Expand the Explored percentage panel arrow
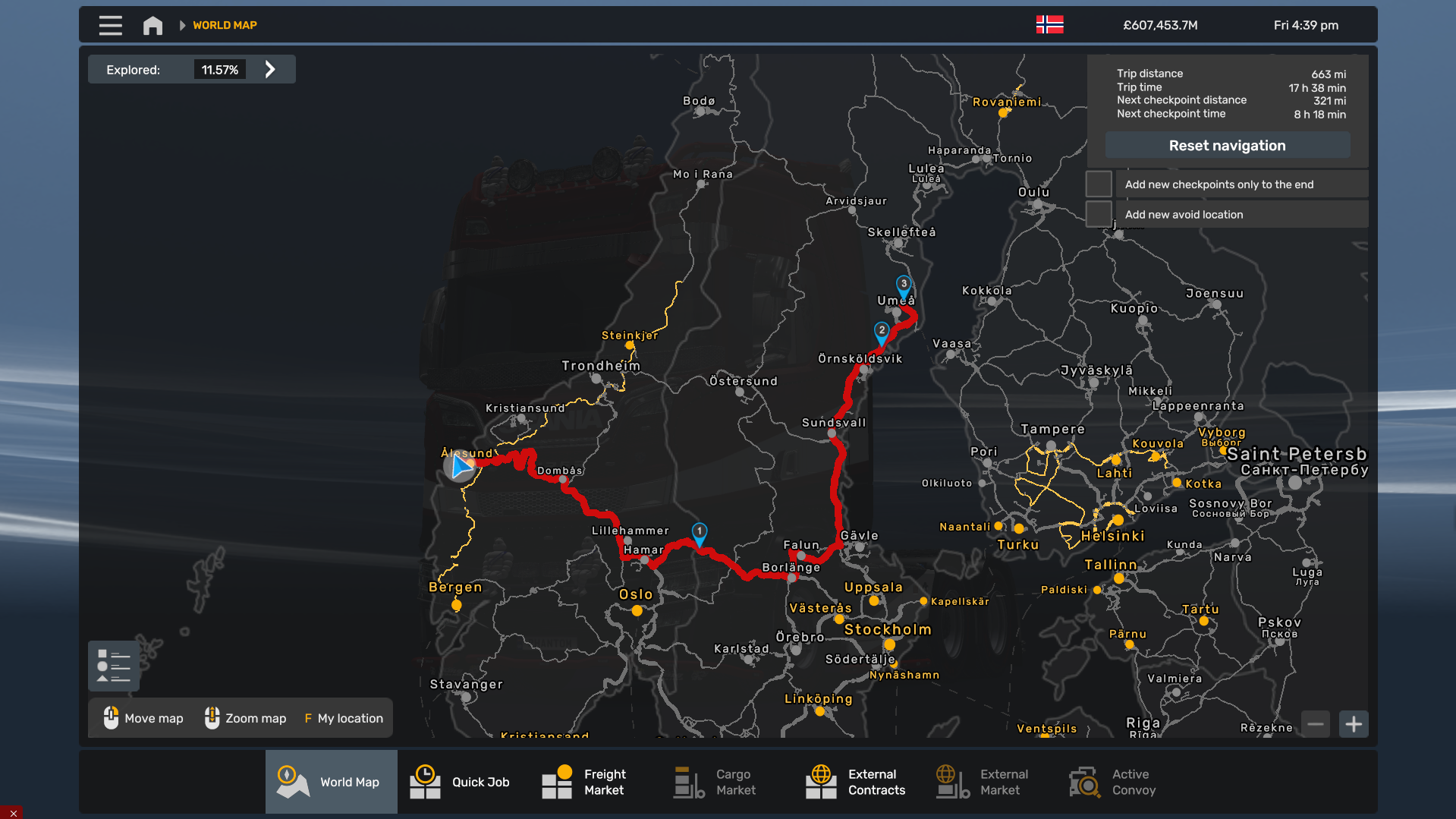This screenshot has width=1456, height=819. (x=270, y=70)
